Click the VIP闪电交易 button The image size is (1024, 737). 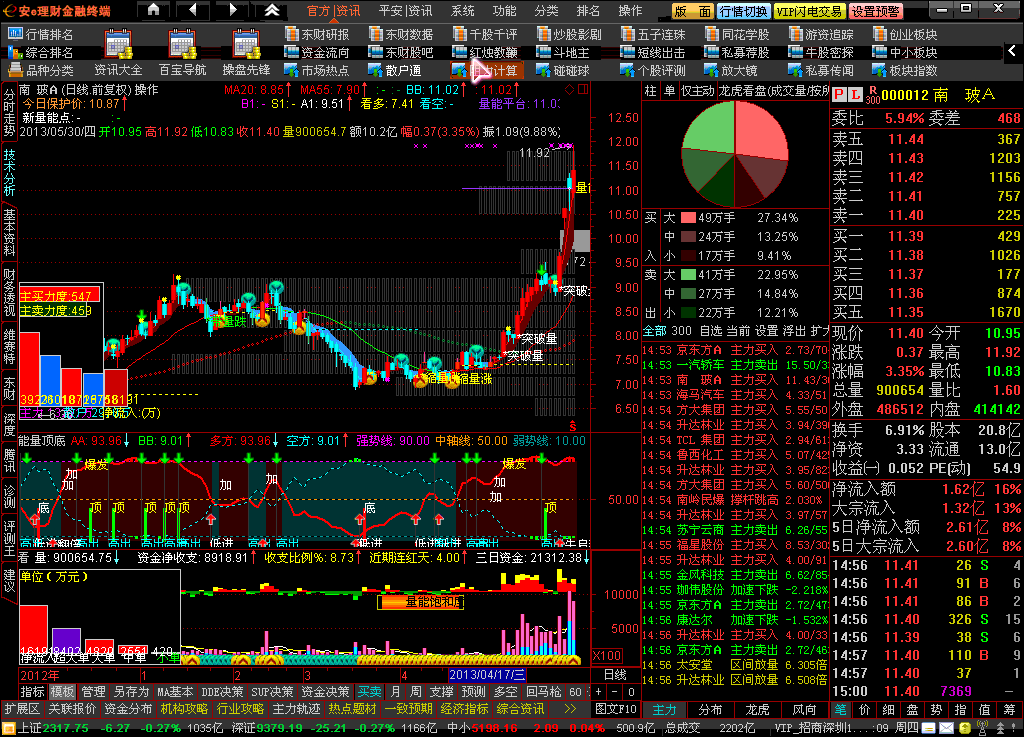tap(810, 11)
